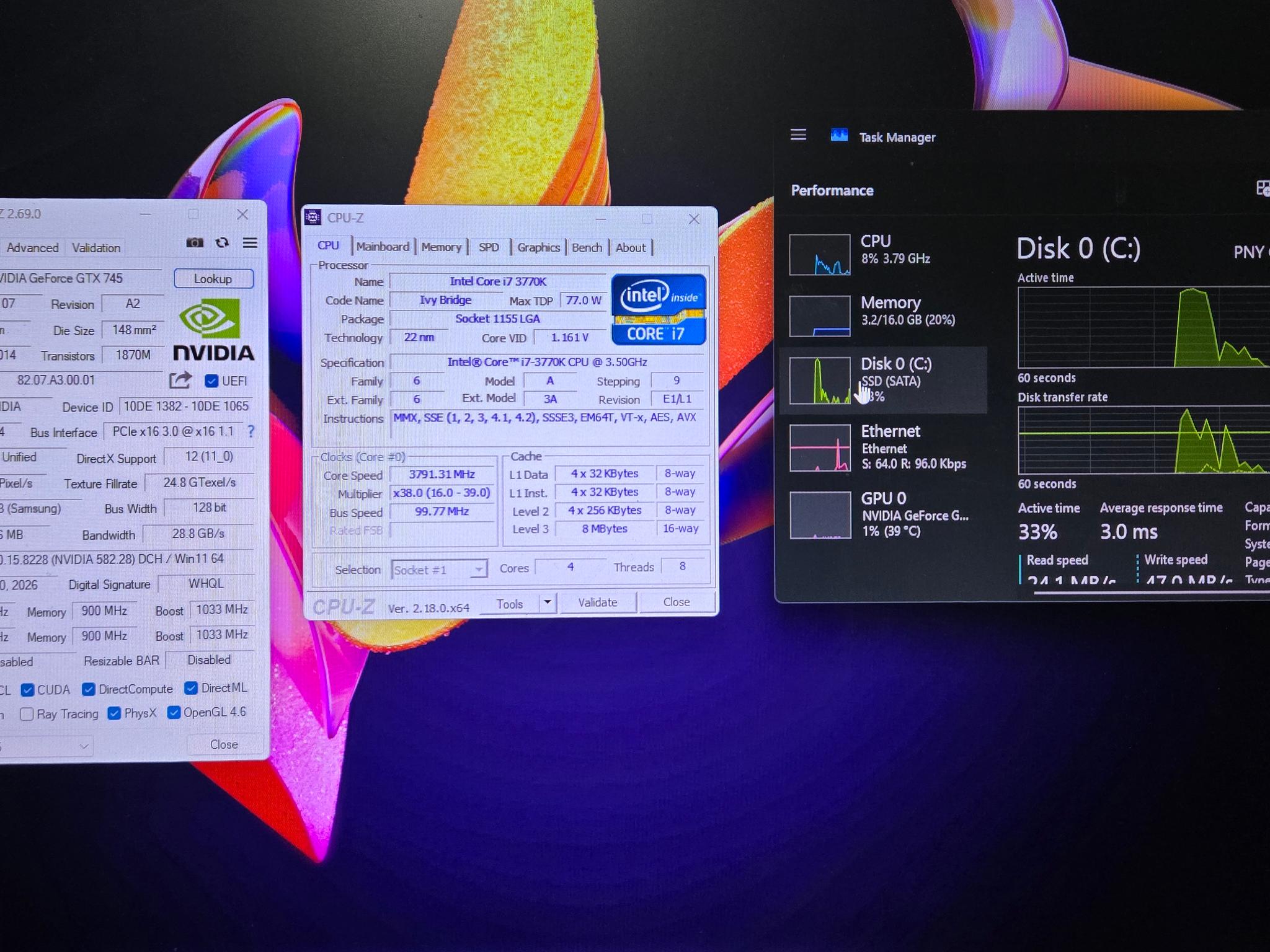Close the CPU-Z window with X

point(694,219)
